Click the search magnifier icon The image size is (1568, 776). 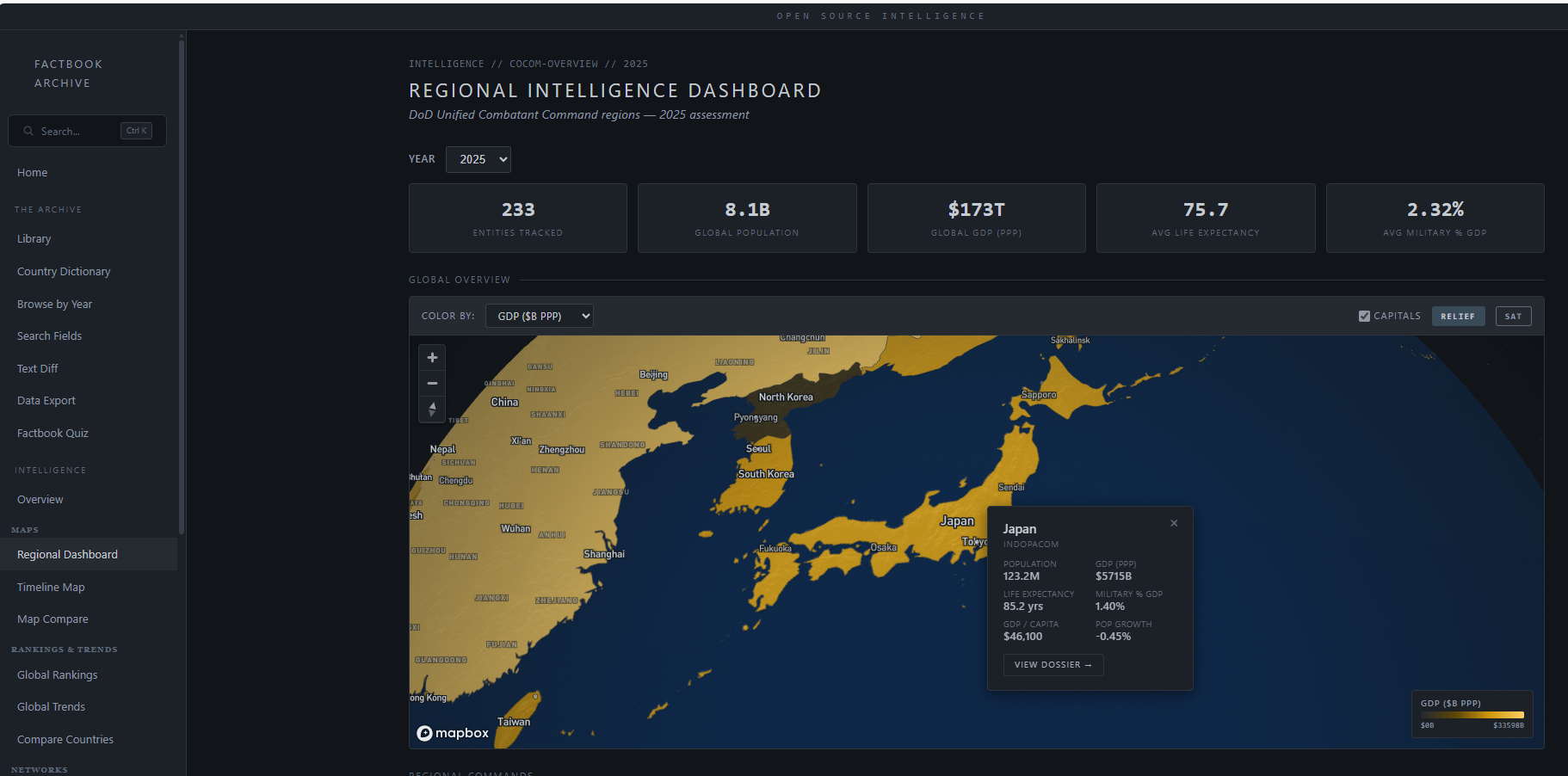[x=28, y=132]
